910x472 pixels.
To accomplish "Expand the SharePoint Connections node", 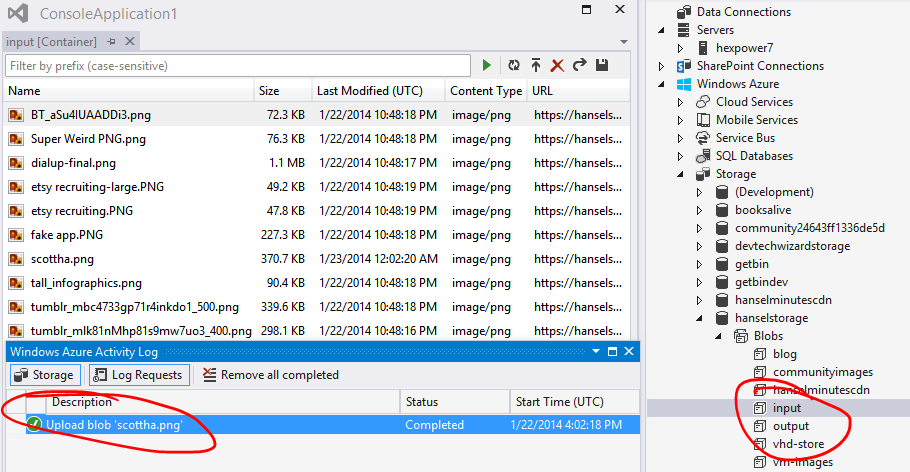I will pos(662,66).
